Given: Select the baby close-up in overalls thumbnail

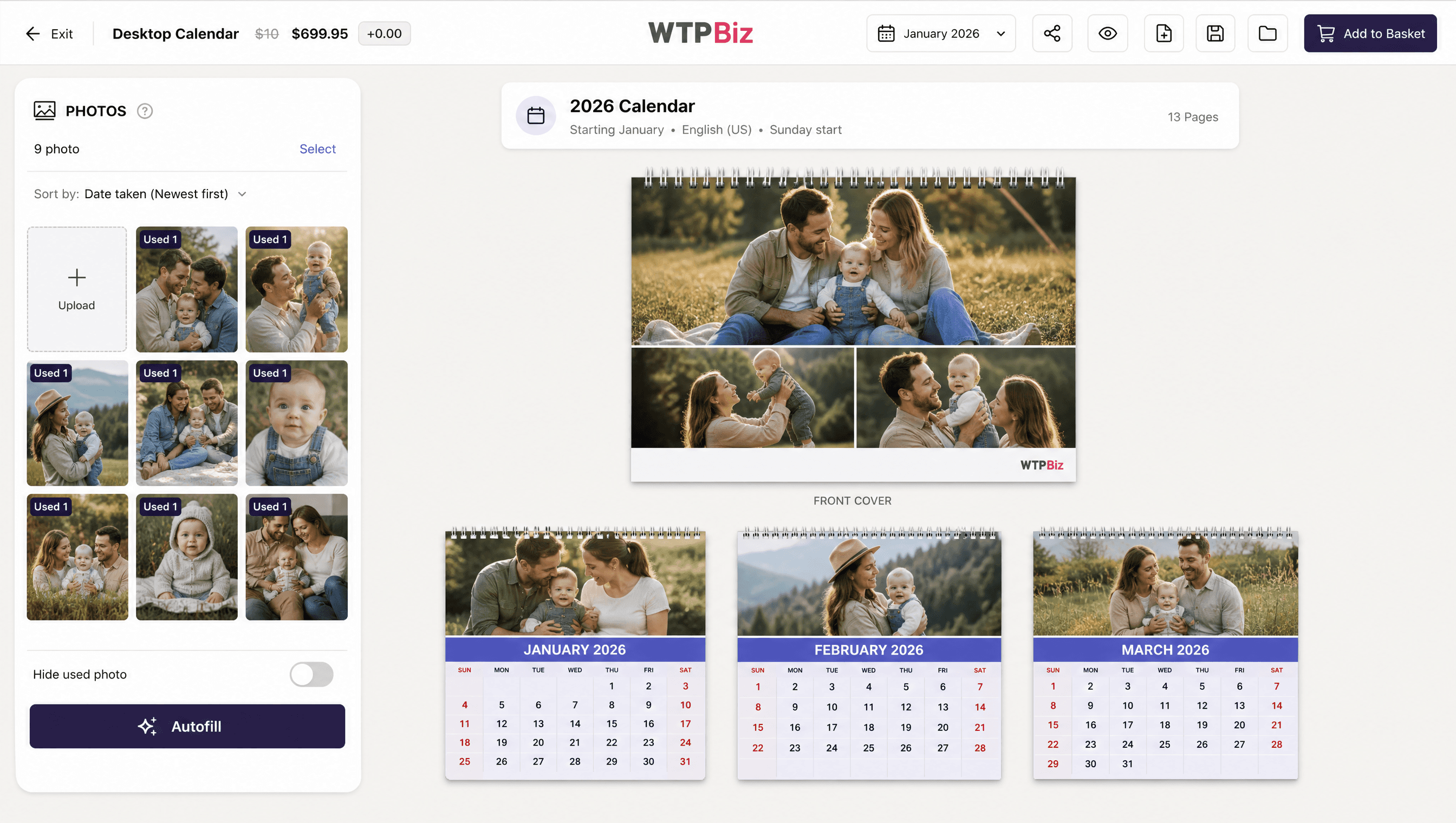Looking at the screenshot, I should point(296,423).
